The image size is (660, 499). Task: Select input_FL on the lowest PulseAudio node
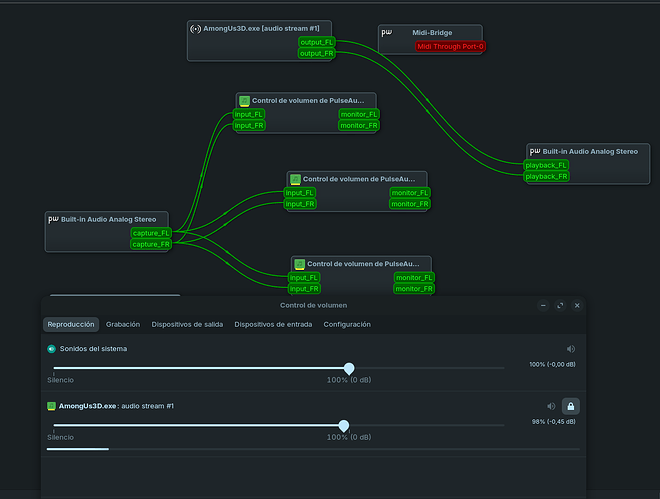pyautogui.click(x=304, y=277)
